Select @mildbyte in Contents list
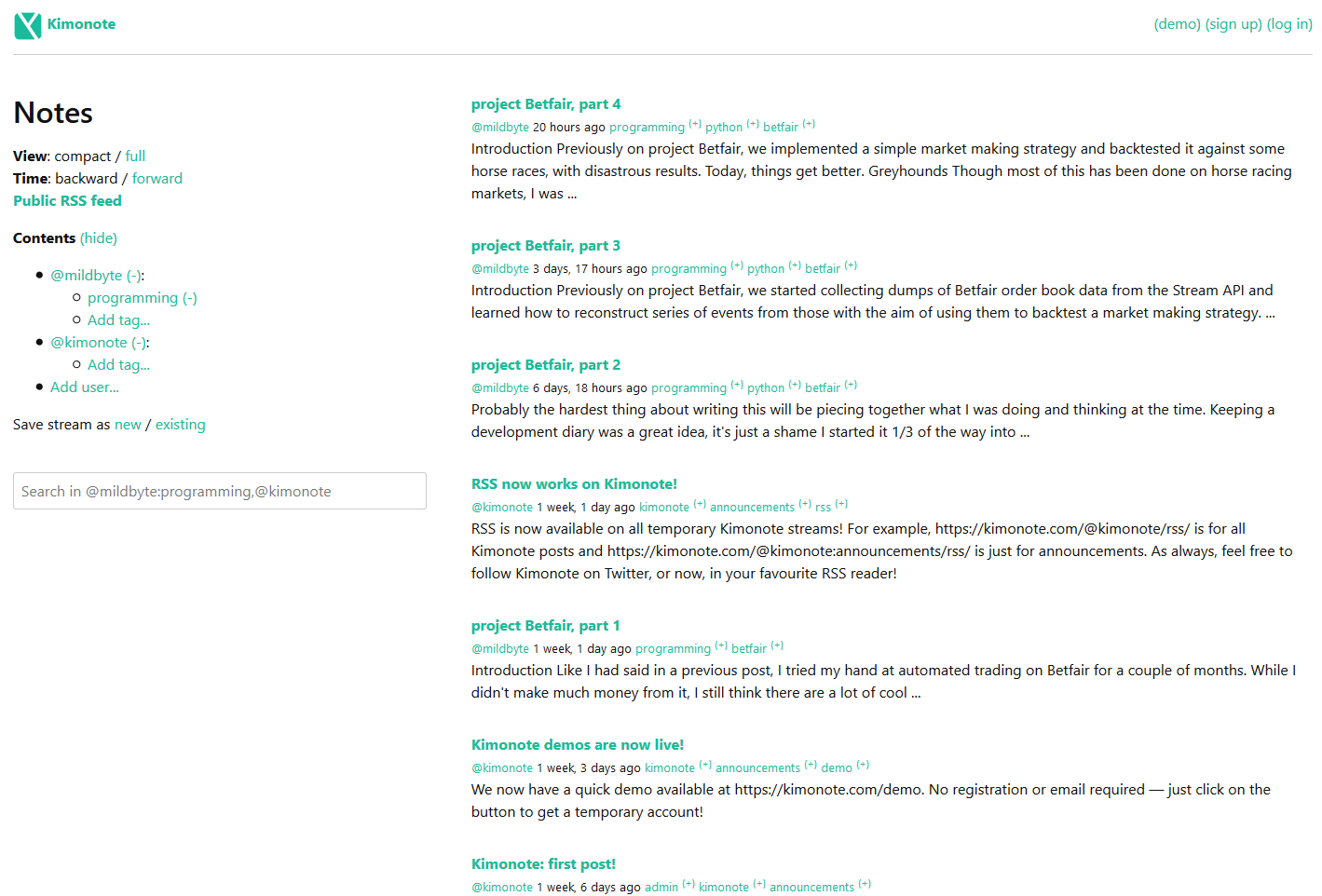The image size is (1322, 896). [x=86, y=276]
